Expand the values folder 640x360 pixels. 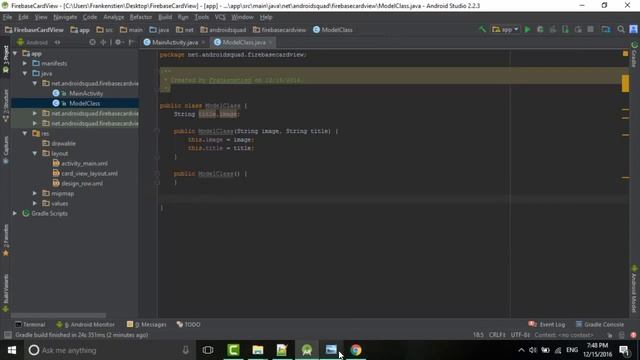coord(35,203)
